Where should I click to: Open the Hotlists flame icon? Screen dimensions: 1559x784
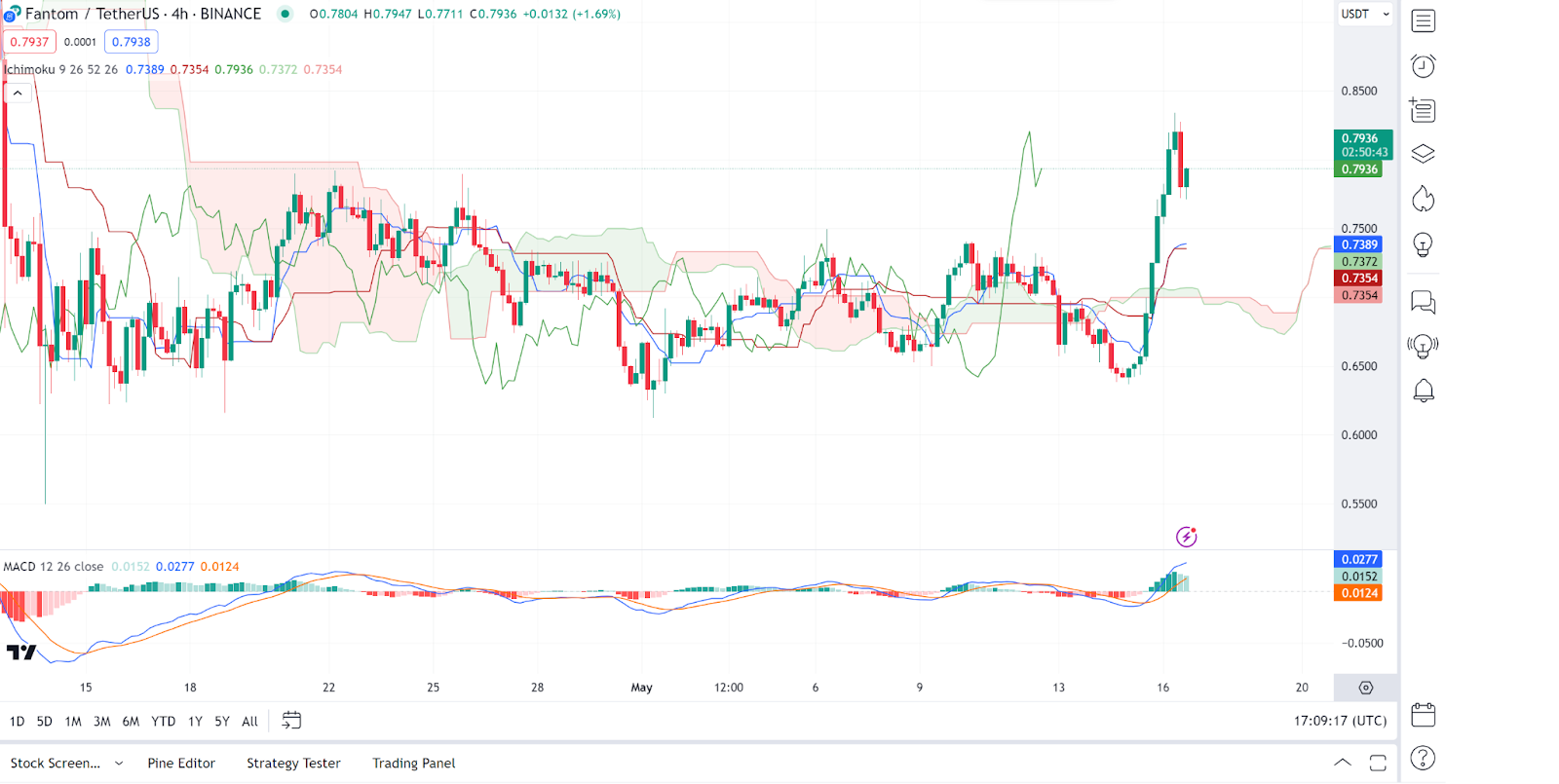[x=1423, y=199]
